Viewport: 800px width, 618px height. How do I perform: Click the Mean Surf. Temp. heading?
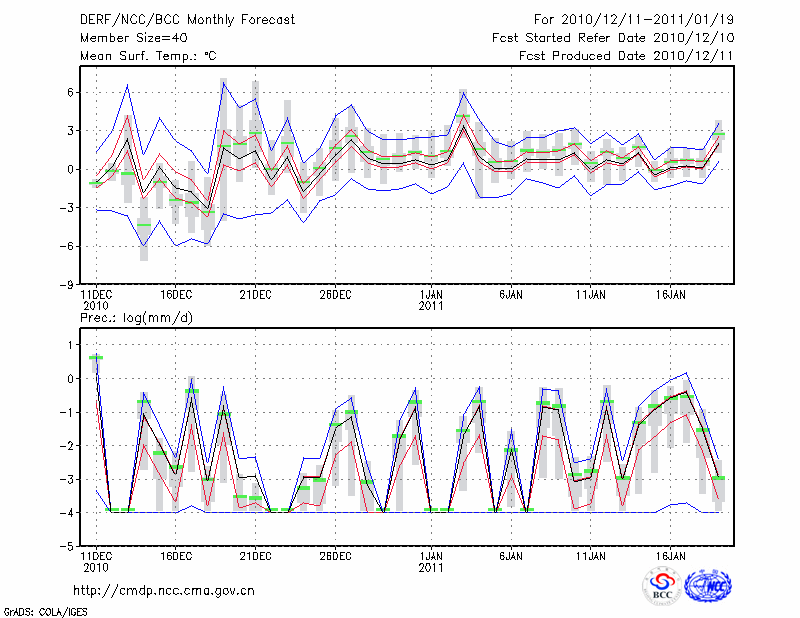coord(148,56)
